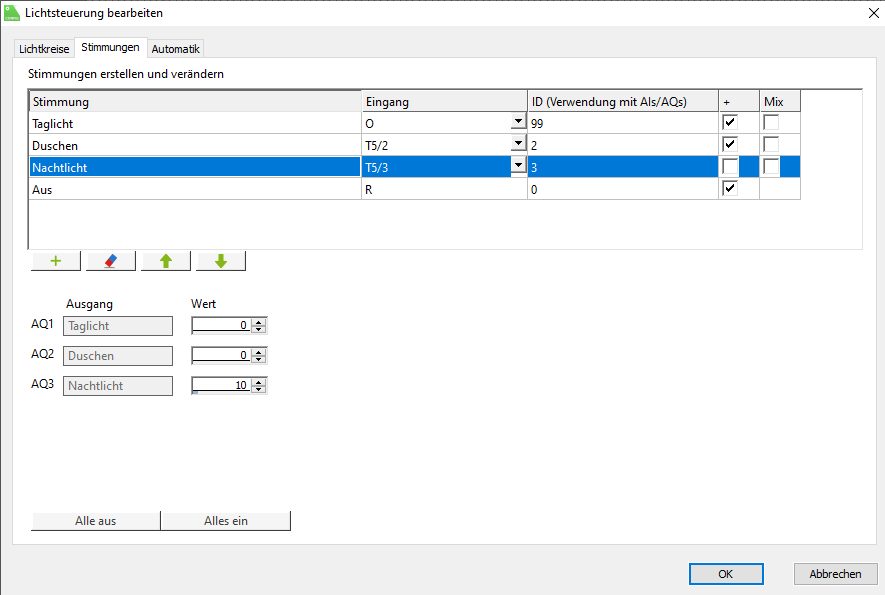This screenshot has width=885, height=595.
Task: Select the Stimmungen tab
Action: click(x=110, y=47)
